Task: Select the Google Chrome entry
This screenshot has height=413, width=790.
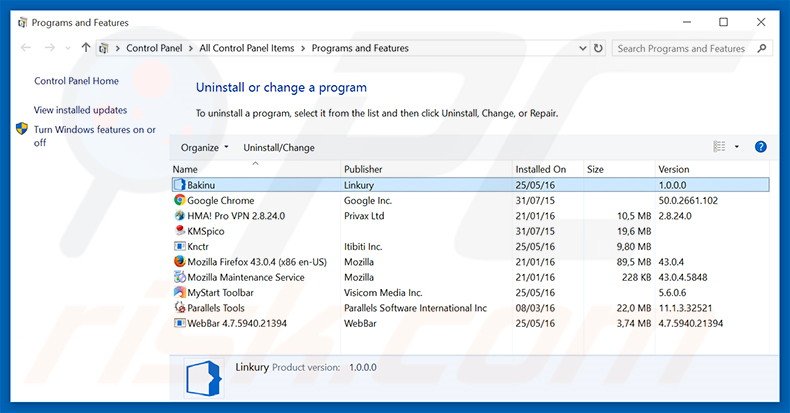Action: (221, 200)
